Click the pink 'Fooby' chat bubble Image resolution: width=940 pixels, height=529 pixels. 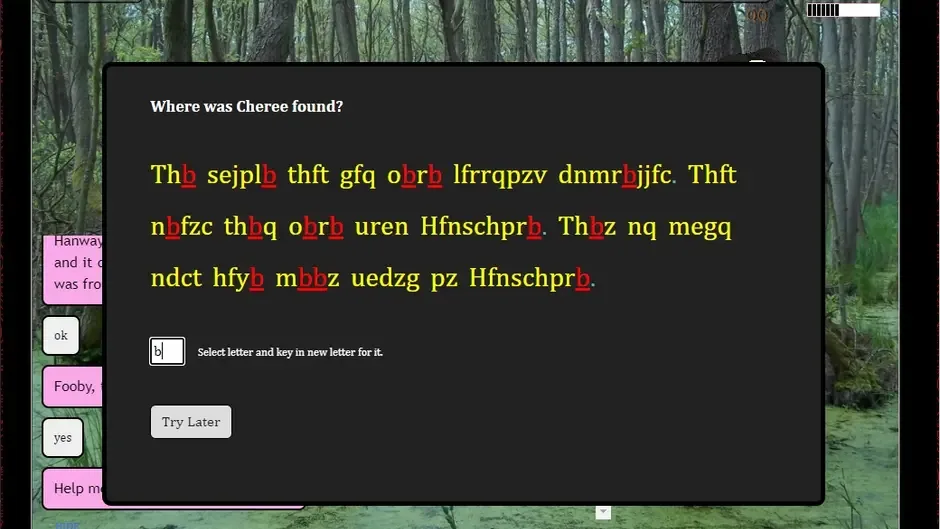point(73,386)
